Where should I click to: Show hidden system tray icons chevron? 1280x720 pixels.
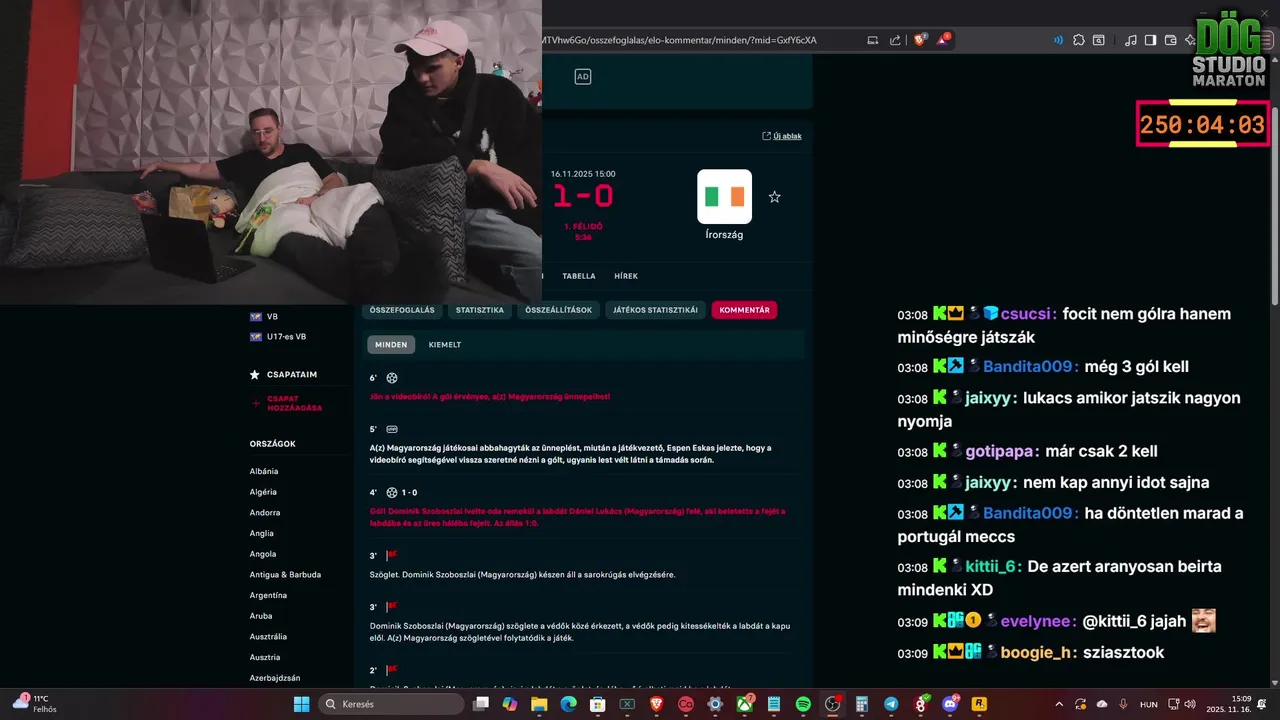[1060, 704]
